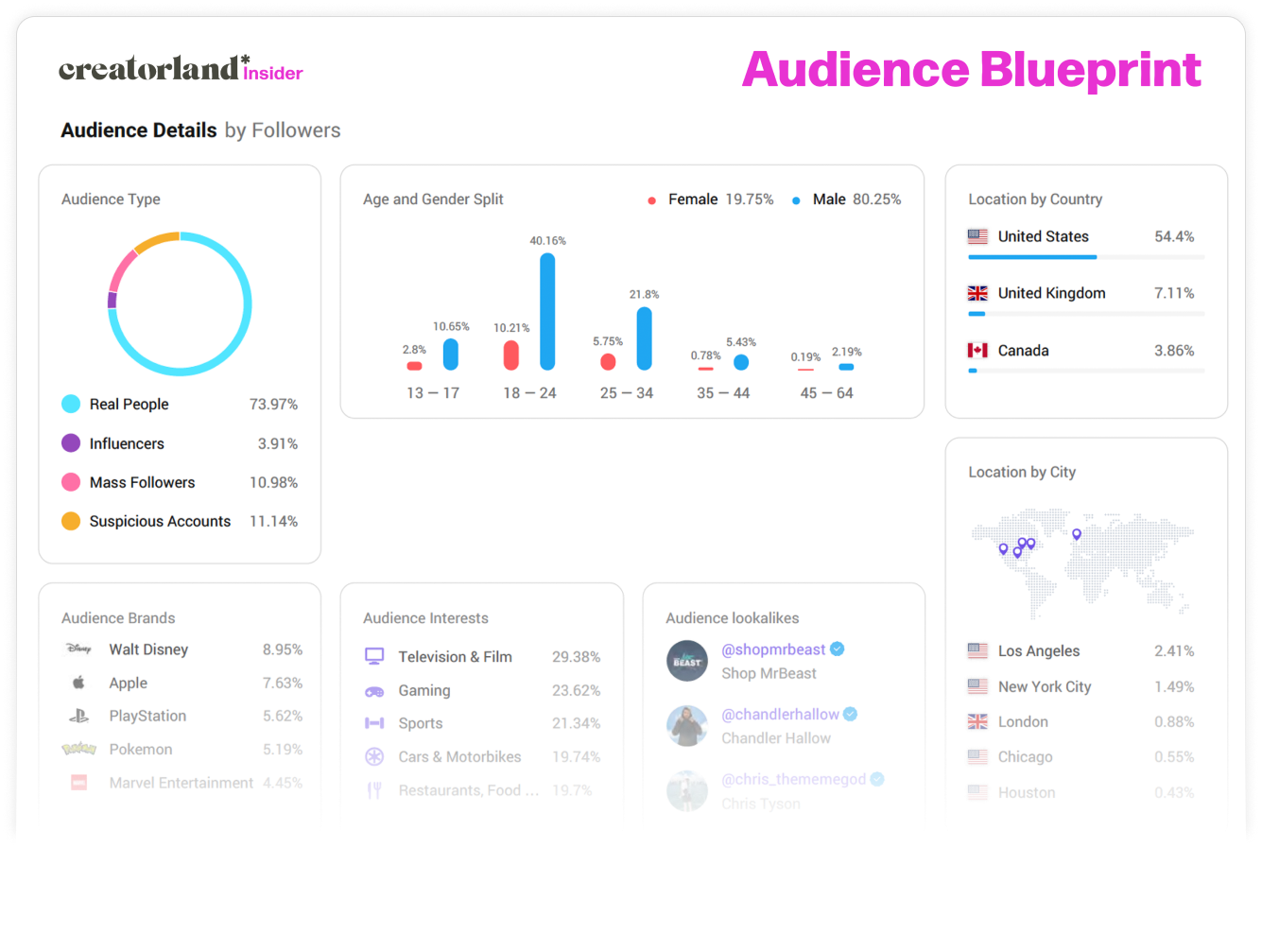The width and height of the screenshot is (1262, 952).
Task: Click the Influencers purple legend dot
Action: (x=71, y=442)
